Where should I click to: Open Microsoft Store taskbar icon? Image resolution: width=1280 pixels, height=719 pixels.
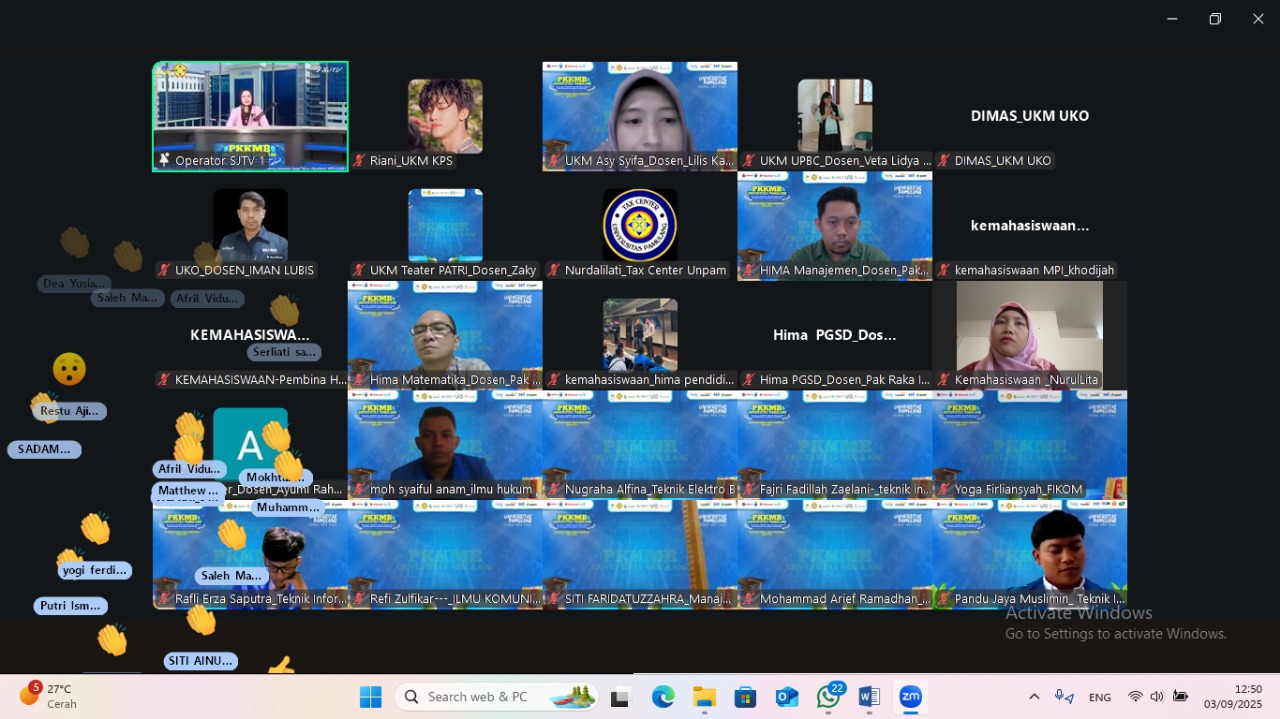(x=745, y=697)
